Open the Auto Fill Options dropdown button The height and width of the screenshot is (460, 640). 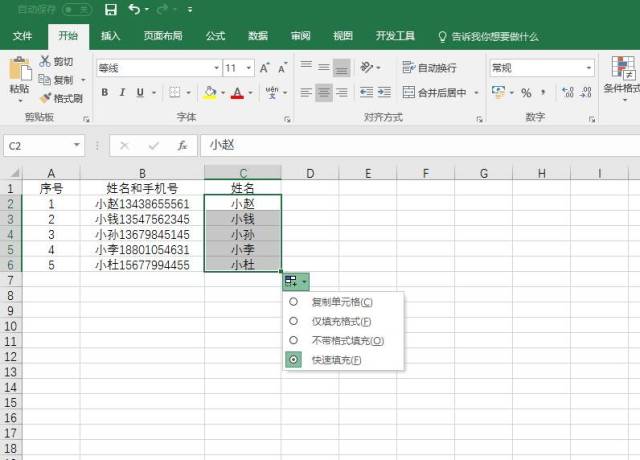[x=296, y=281]
